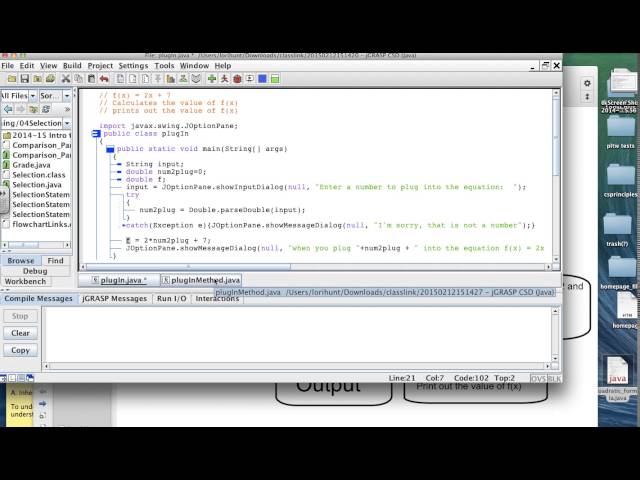The width and height of the screenshot is (640, 480).
Task: Open the csprinciples folder on desktop
Action: point(620,176)
